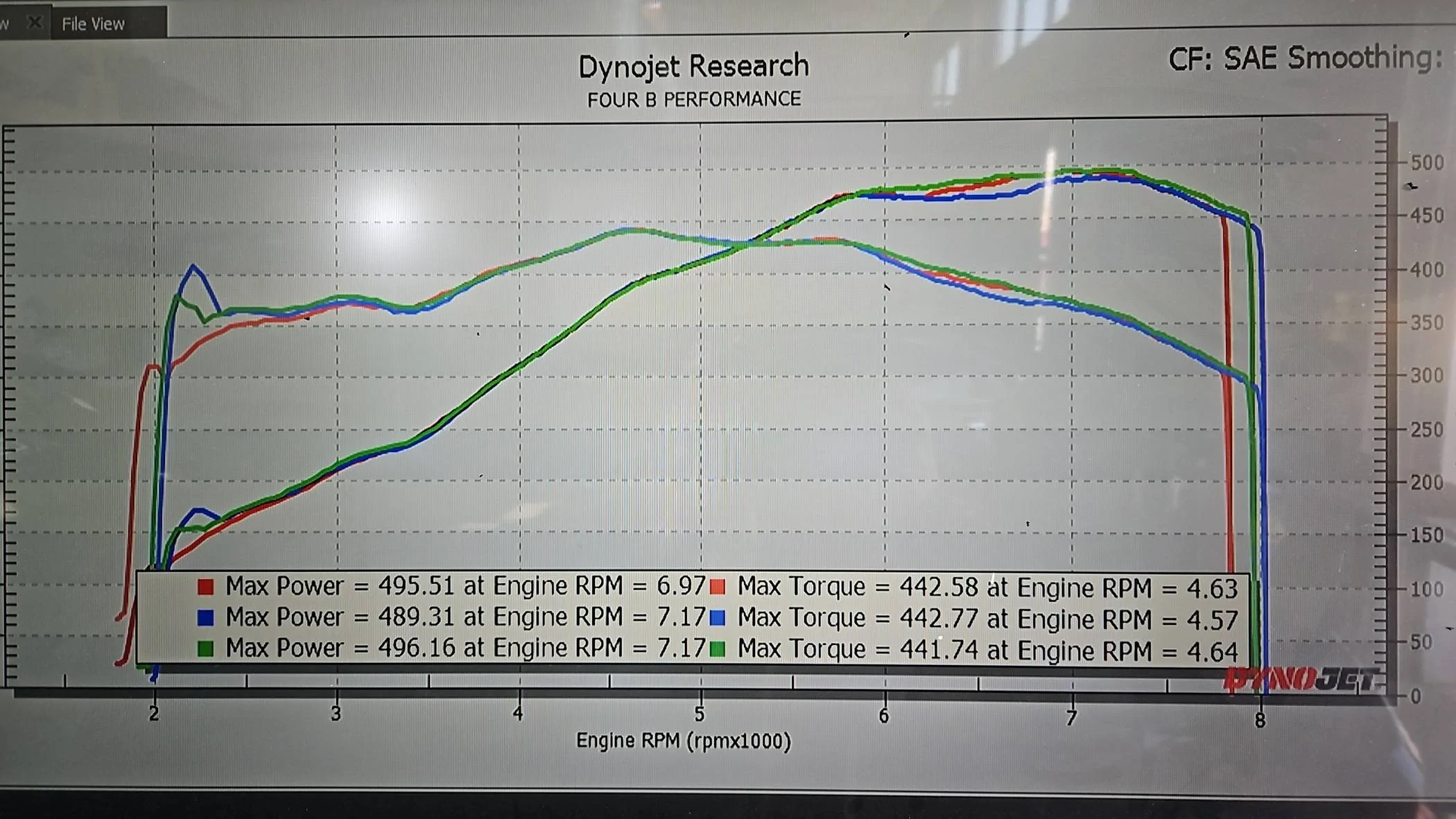Click the "250" value on the vertical axis
The height and width of the screenshot is (819, 1456).
(1427, 430)
